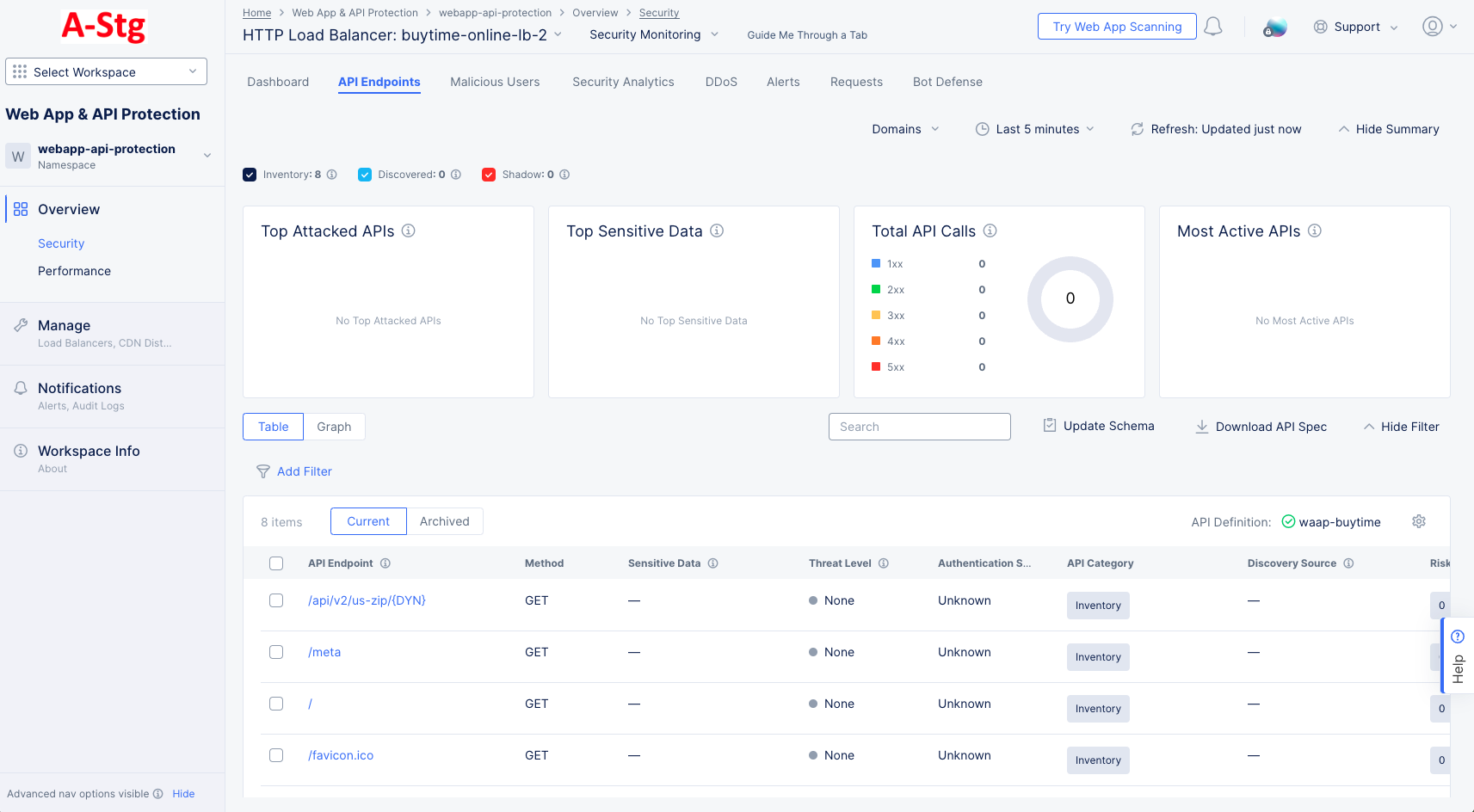
Task: Open the notifications bell icon
Action: tap(1213, 26)
